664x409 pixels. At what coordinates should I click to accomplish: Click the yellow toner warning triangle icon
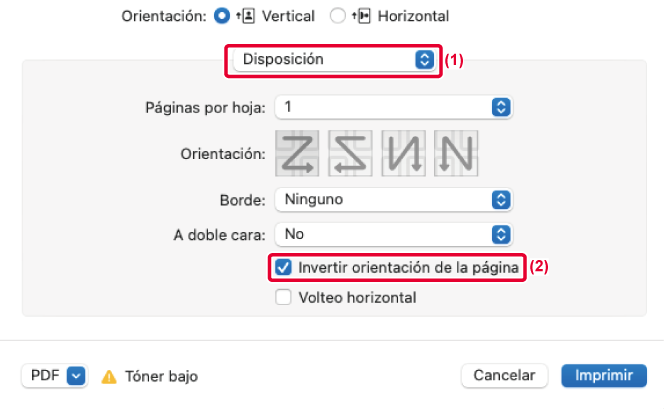[x=109, y=376]
